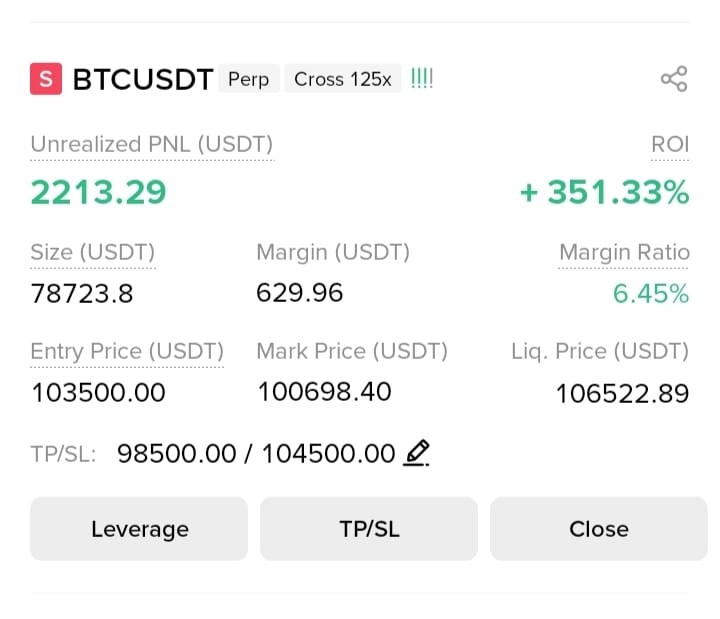The image size is (720, 619).
Task: Click the red S short-side badge
Action: [x=46, y=79]
